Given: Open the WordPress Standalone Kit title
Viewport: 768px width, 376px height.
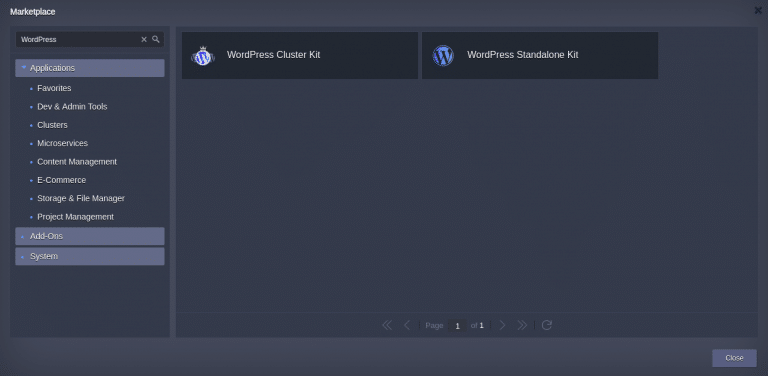Looking at the screenshot, I should 523,55.
